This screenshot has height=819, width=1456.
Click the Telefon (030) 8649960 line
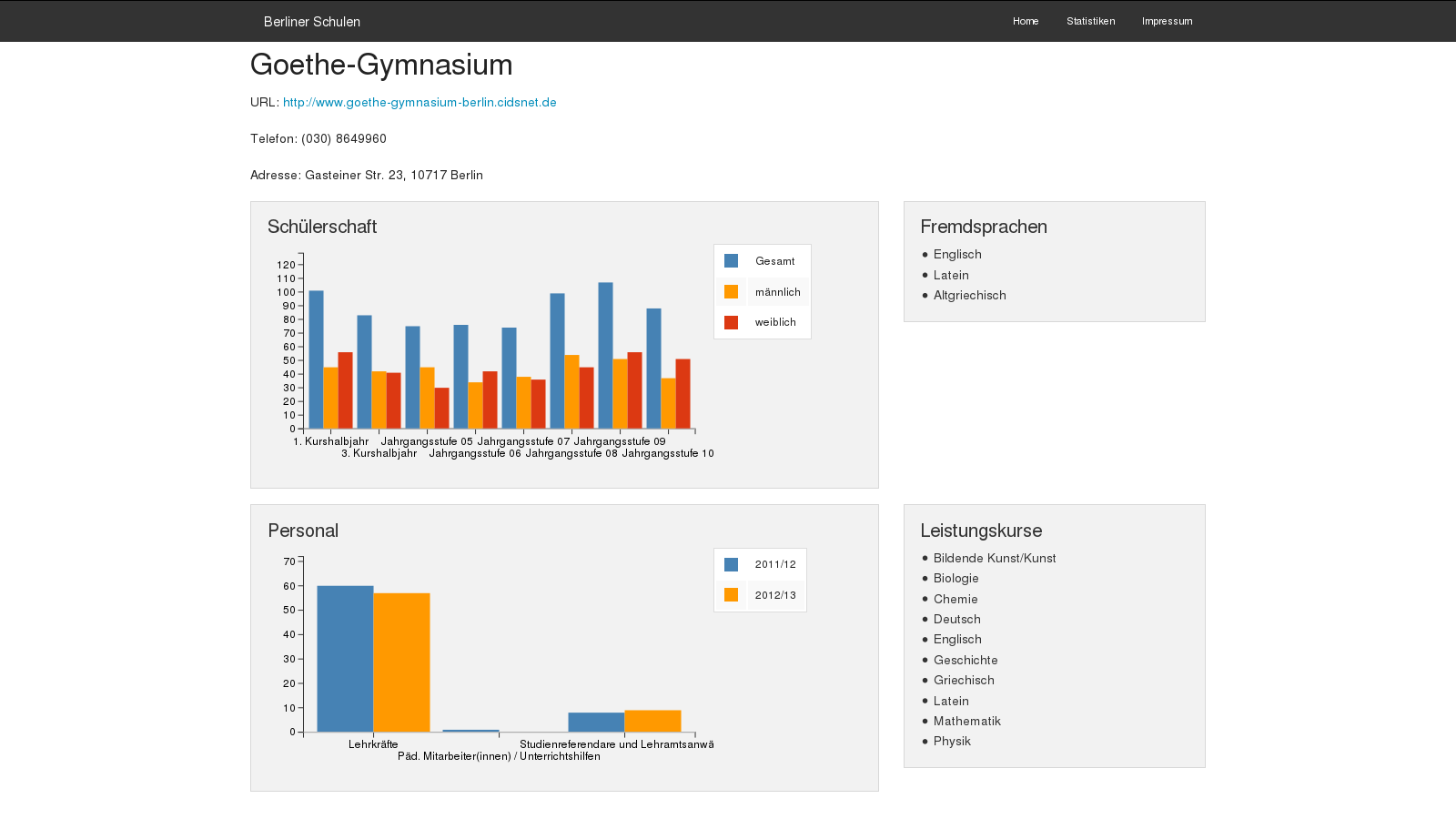pos(318,138)
